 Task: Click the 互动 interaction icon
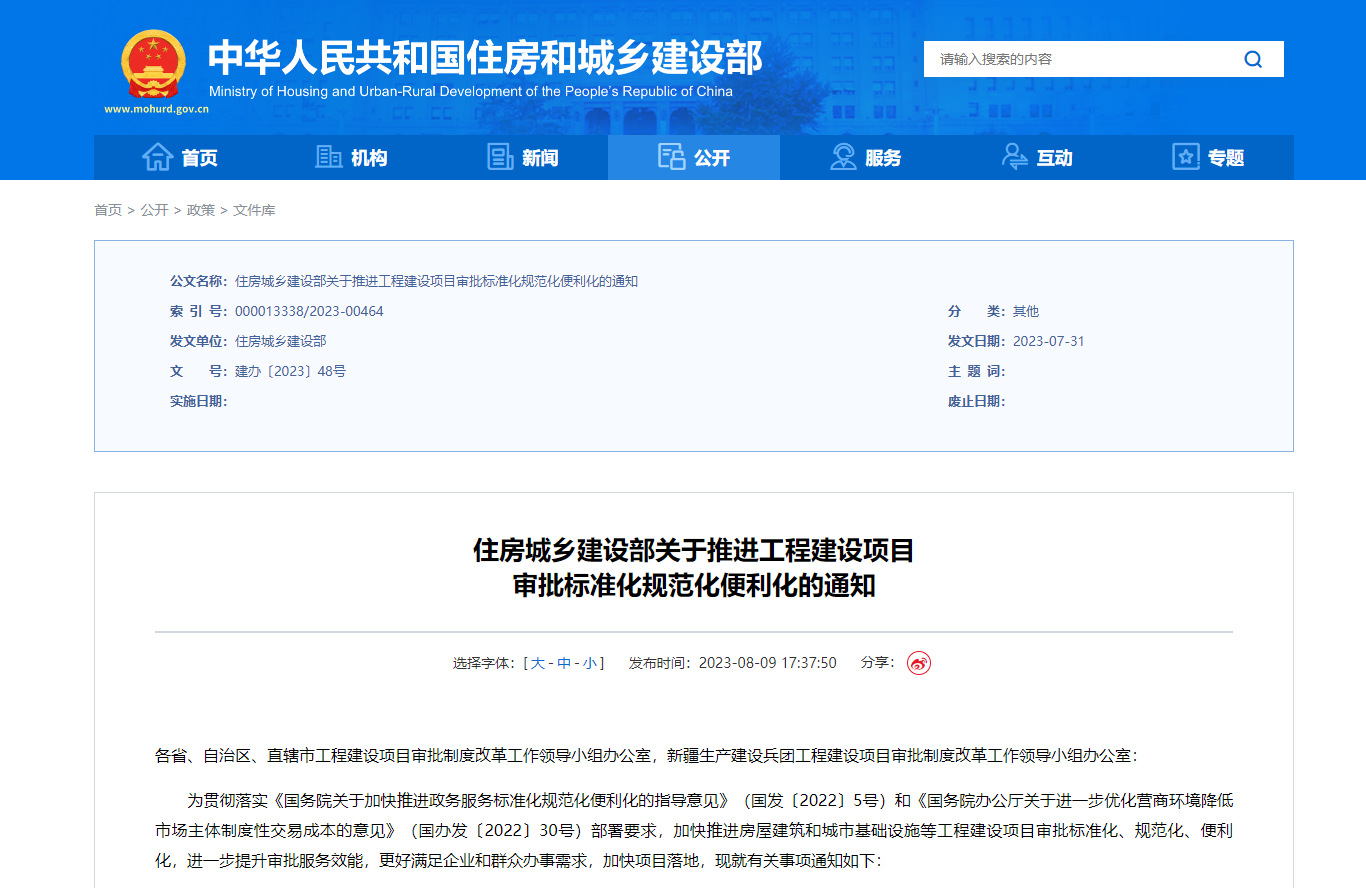pos(1015,157)
